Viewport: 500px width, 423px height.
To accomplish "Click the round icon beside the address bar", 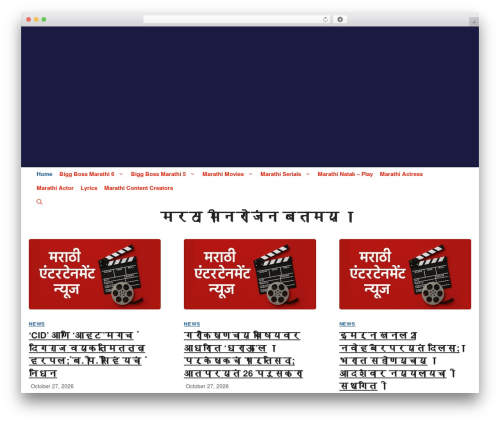I will click(340, 19).
